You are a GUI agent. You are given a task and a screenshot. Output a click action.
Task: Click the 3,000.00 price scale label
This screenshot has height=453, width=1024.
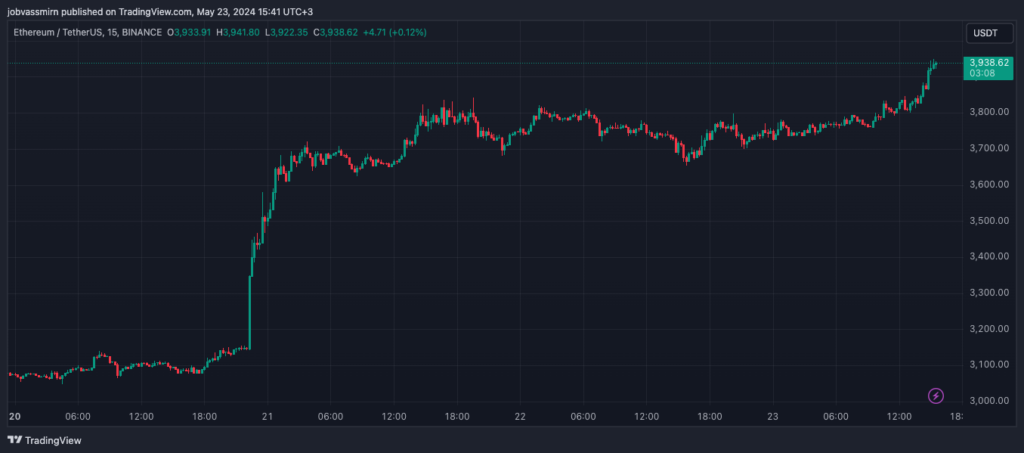pos(986,401)
